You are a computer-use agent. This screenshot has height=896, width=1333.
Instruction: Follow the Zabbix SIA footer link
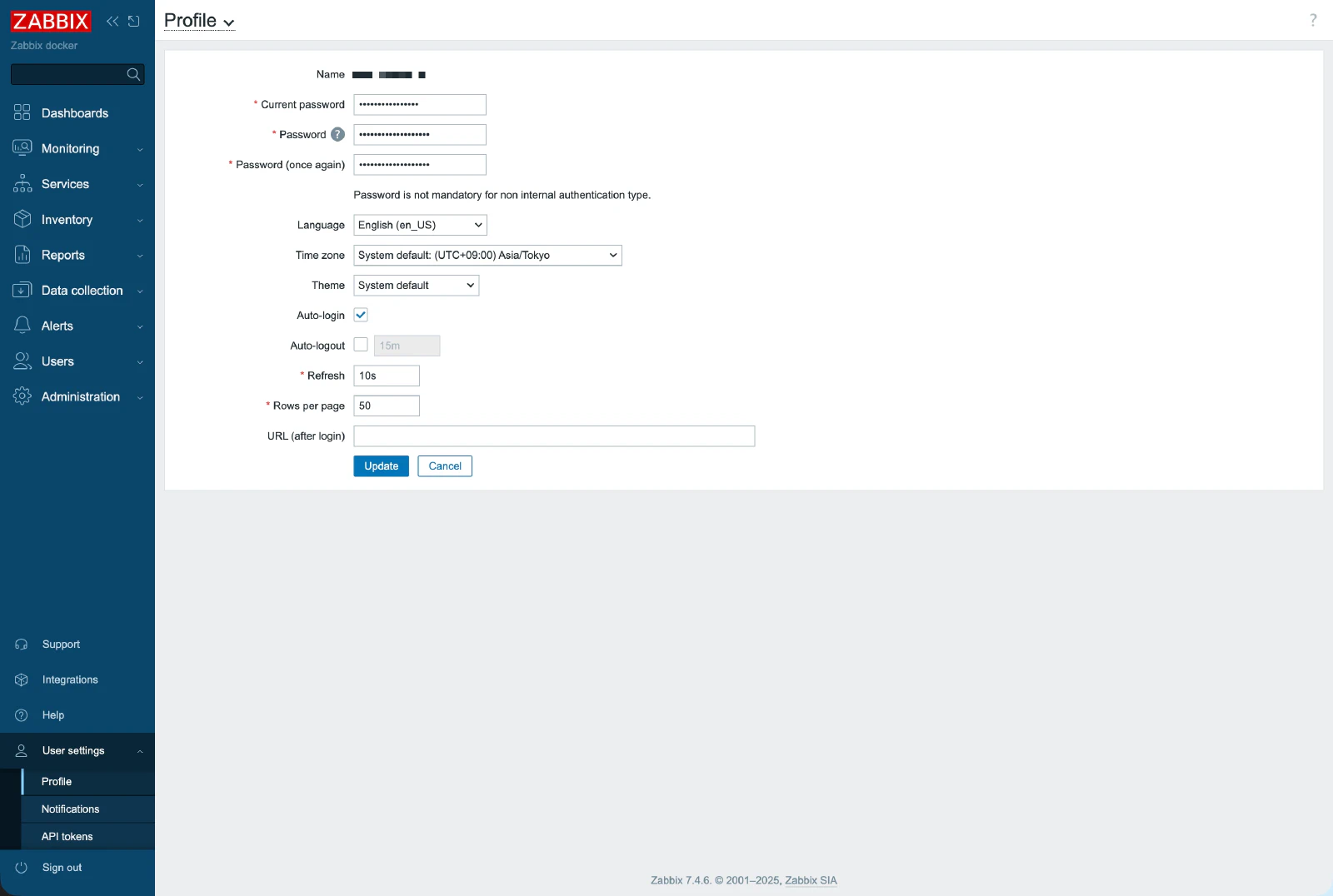click(x=811, y=880)
